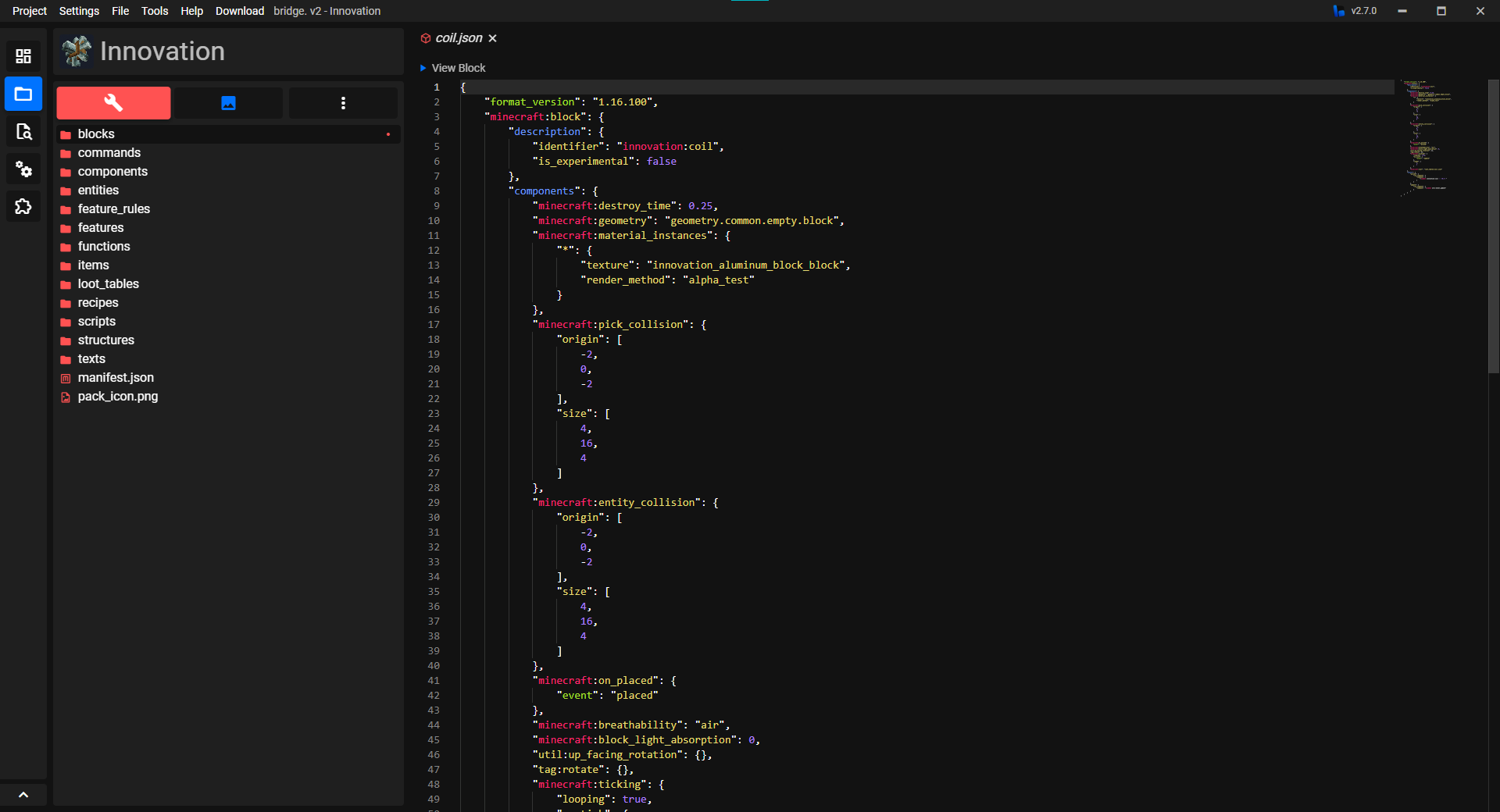Image resolution: width=1500 pixels, height=812 pixels.
Task: Expand the View Block triangle
Action: click(x=423, y=68)
